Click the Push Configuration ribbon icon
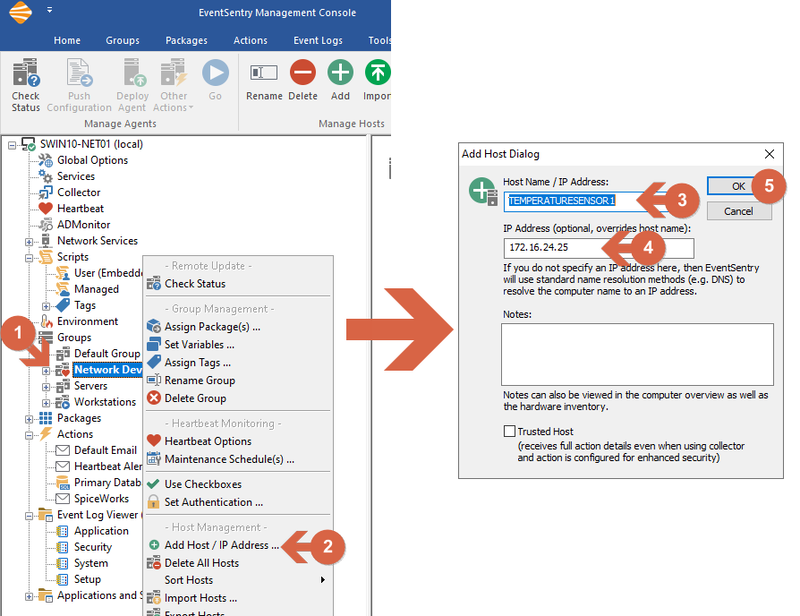 79,73
